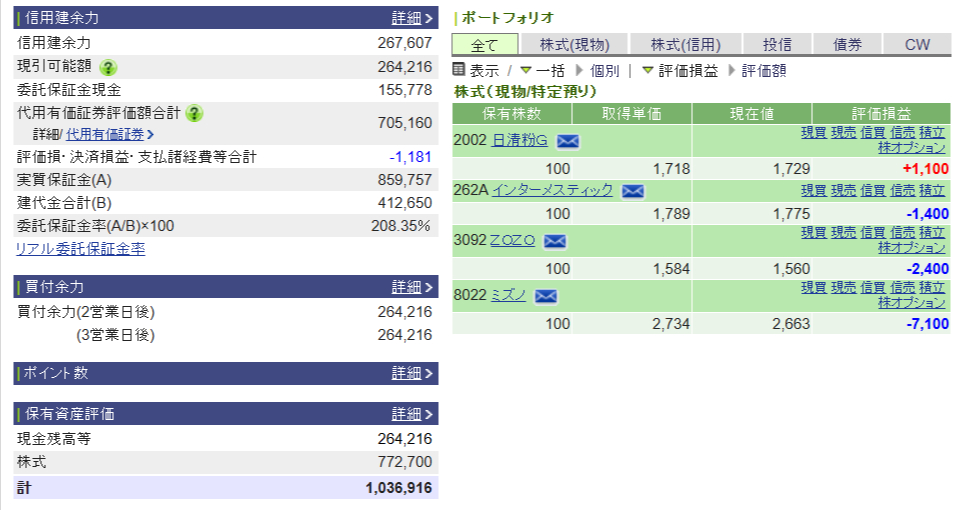
Task: Click 積立 for 日清粉G
Action: (x=932, y=133)
